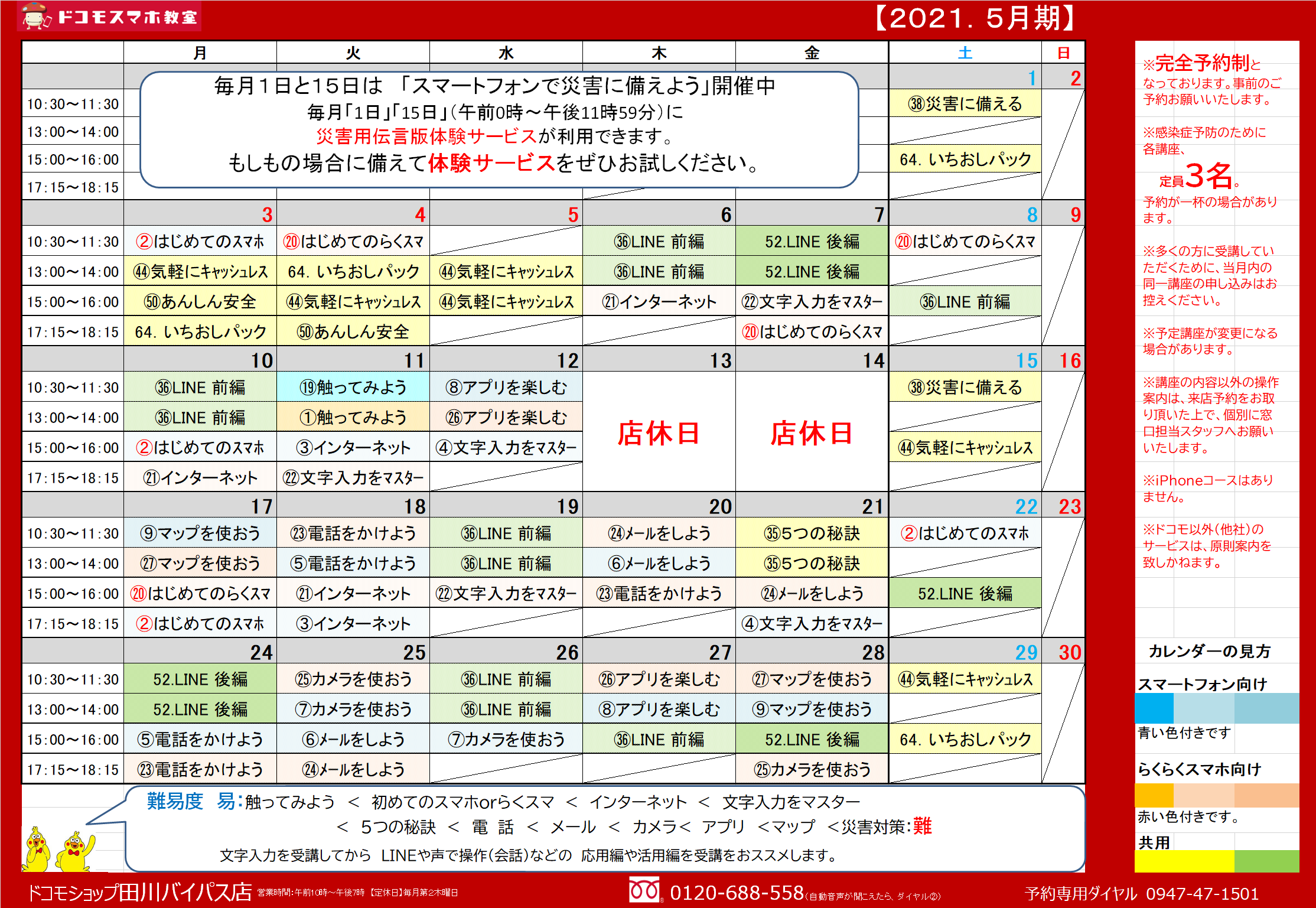Click the 【2021. 5月期】 title text
1316x908 pixels.
(975, 18)
